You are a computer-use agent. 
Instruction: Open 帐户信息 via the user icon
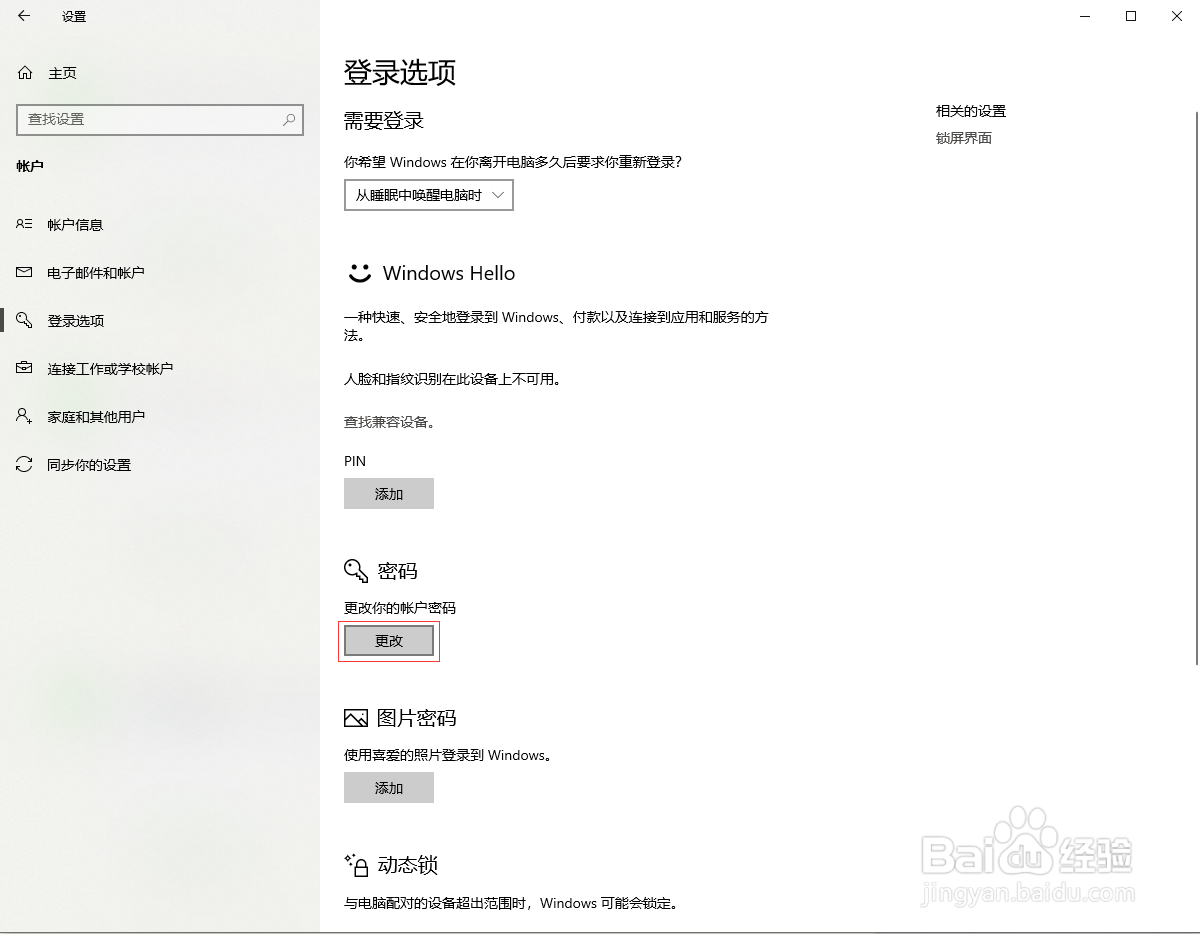click(23, 224)
